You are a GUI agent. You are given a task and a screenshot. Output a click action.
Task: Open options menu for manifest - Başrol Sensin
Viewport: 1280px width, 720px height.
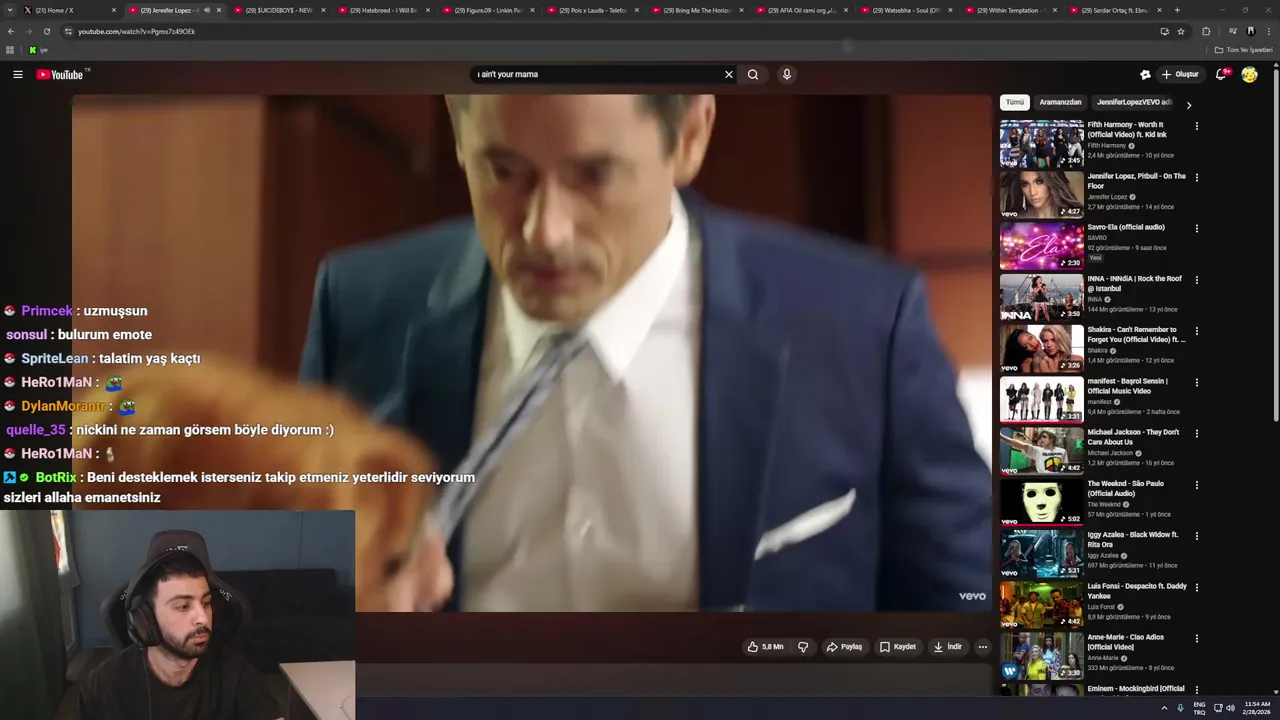point(1196,382)
